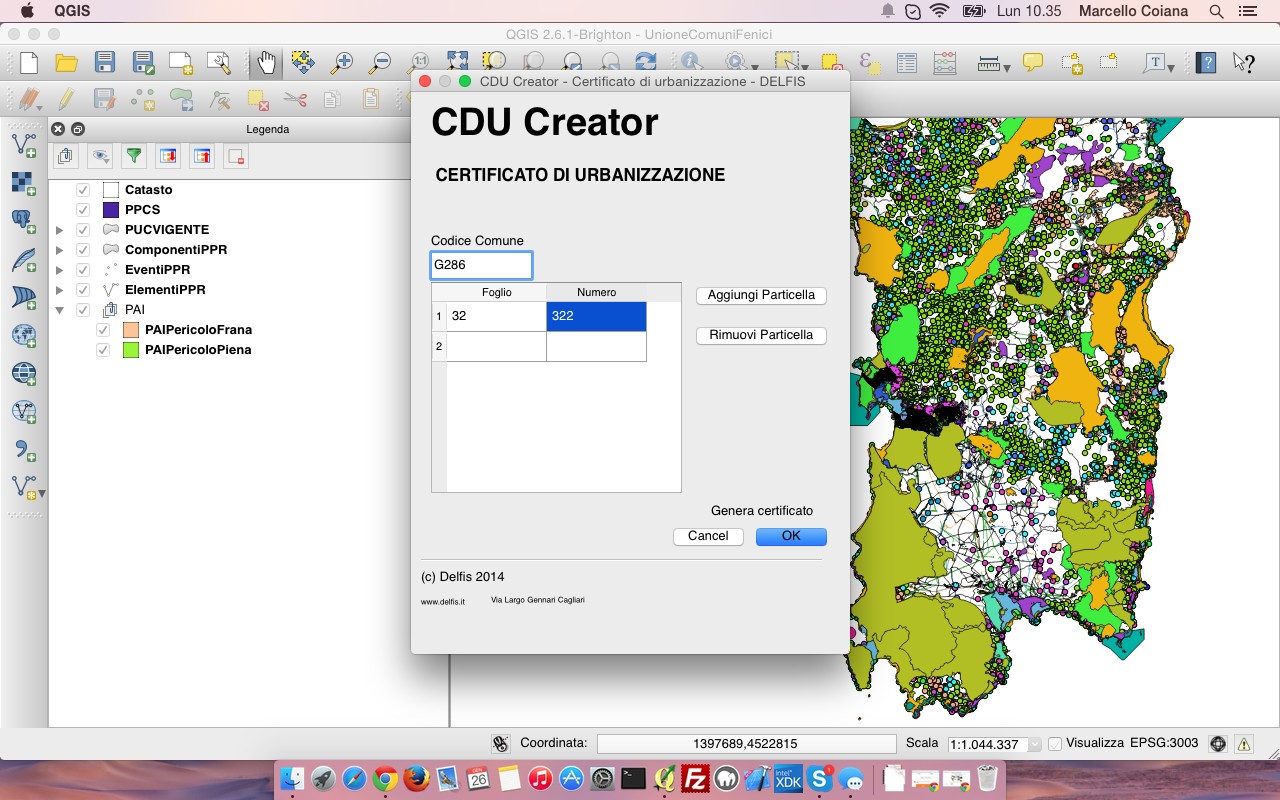Open the blue Help Contents book icon
The image size is (1280, 800).
coord(1207,63)
